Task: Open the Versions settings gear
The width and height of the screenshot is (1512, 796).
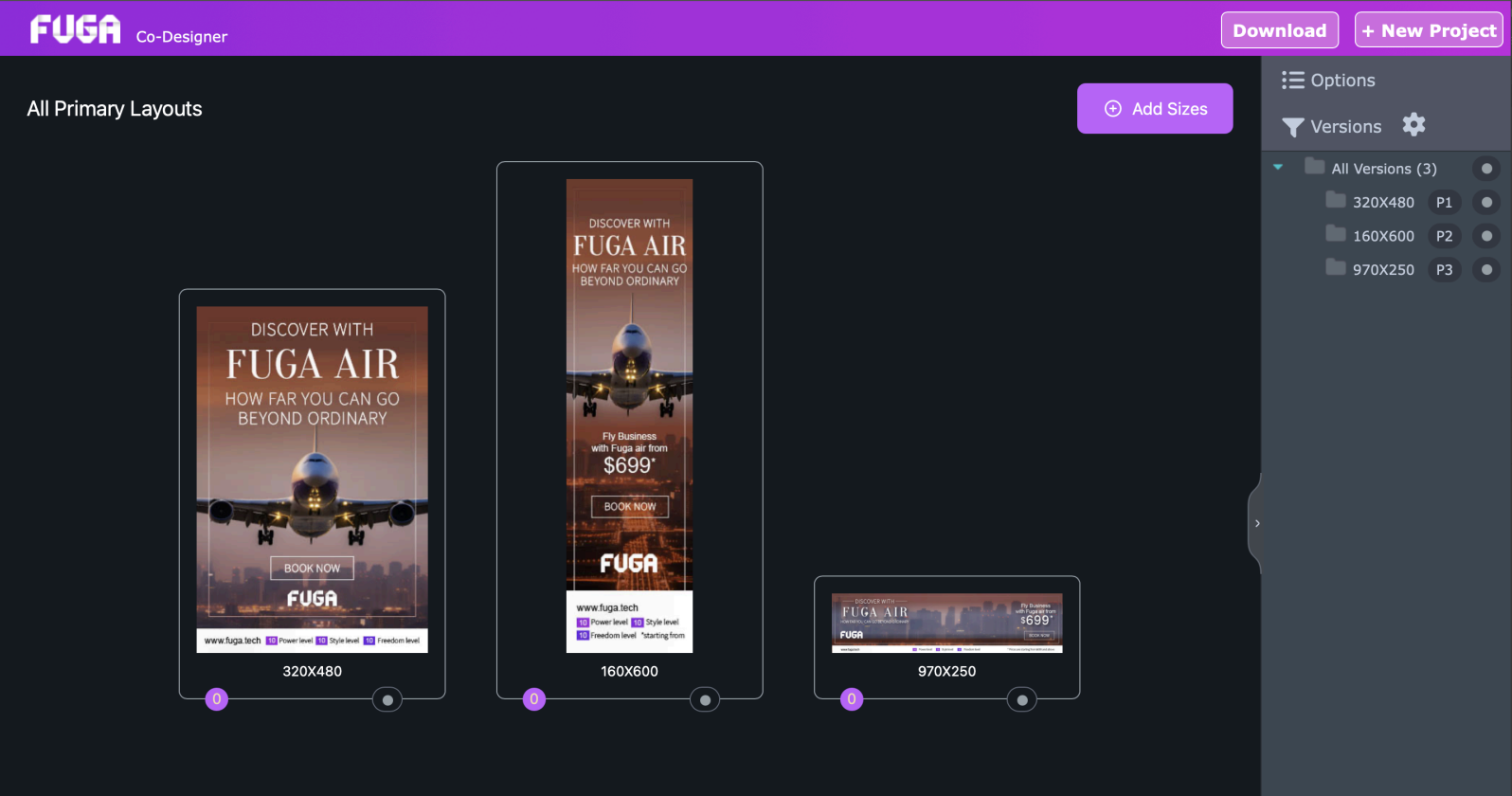Action: (1413, 124)
